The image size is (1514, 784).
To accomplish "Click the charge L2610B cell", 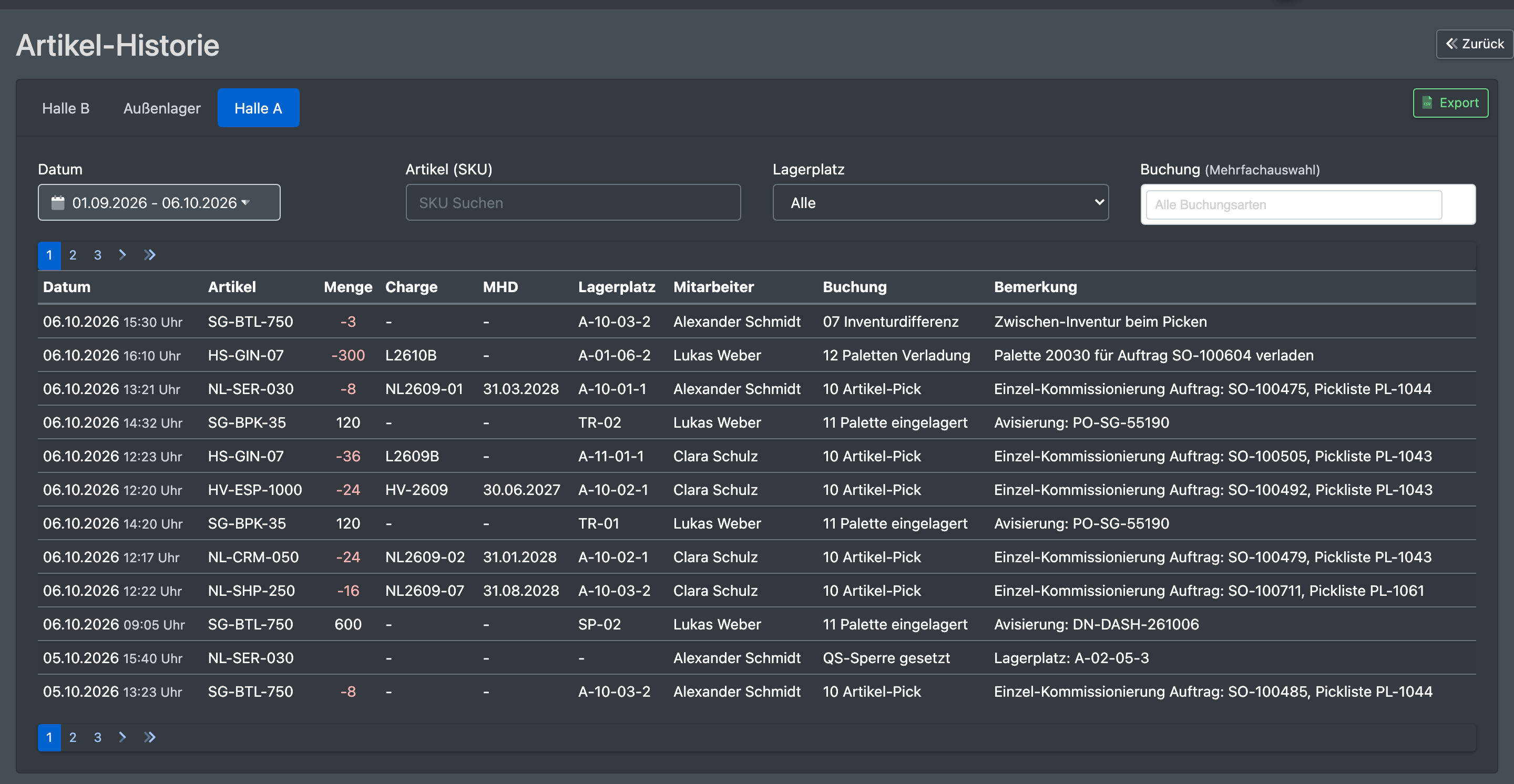I will (411, 355).
